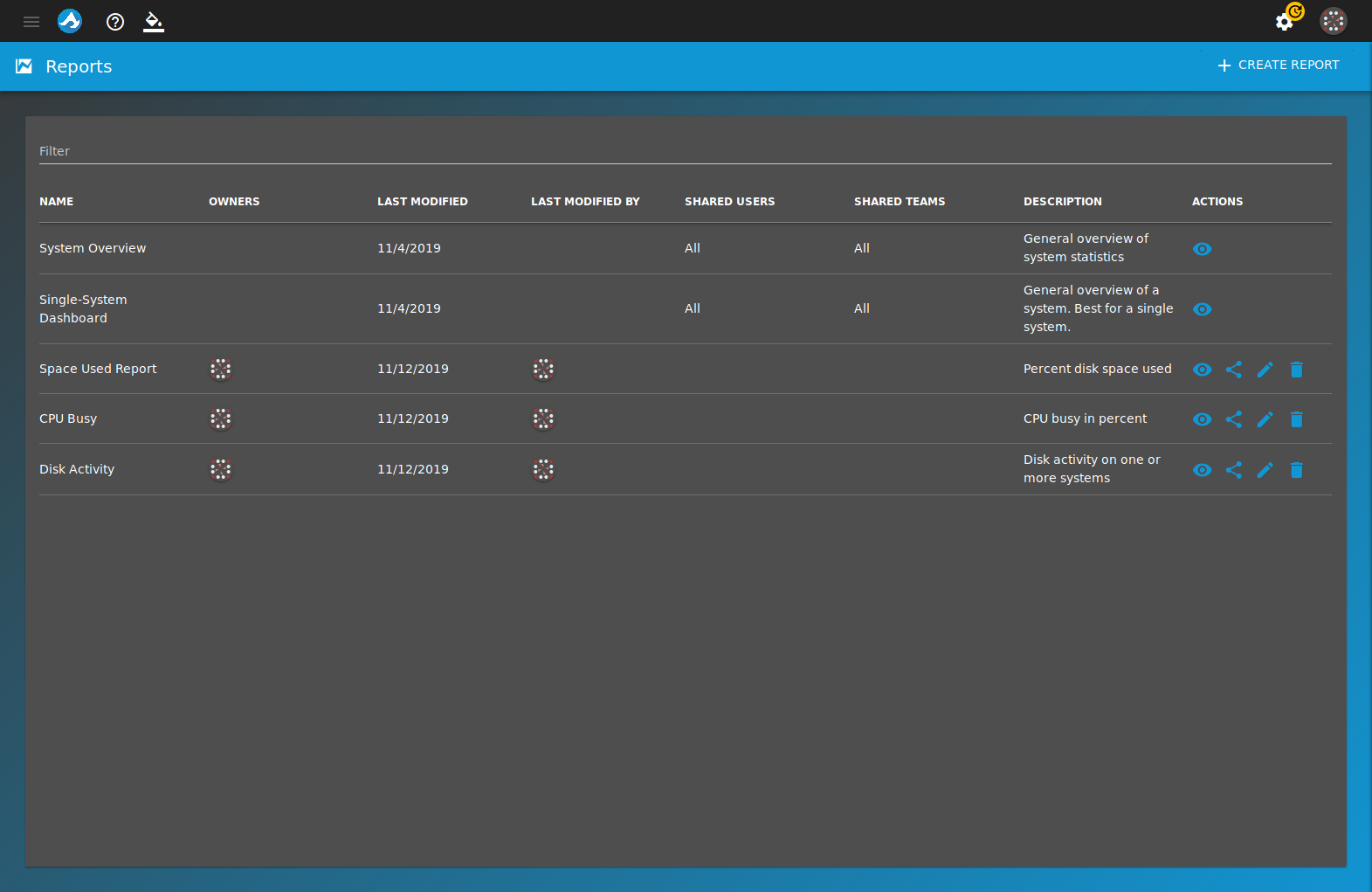
Task: Delete the CPU Busy report
Action: [1297, 419]
